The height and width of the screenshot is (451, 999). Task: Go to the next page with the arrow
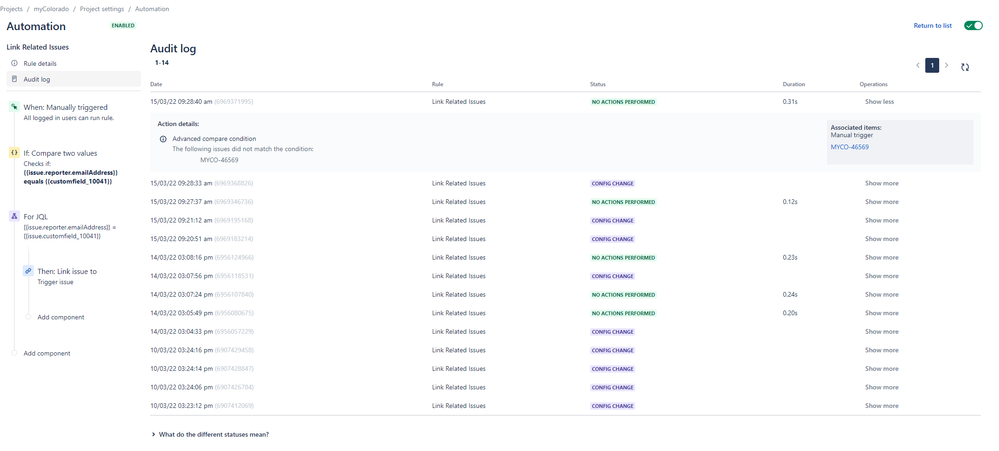coord(946,66)
